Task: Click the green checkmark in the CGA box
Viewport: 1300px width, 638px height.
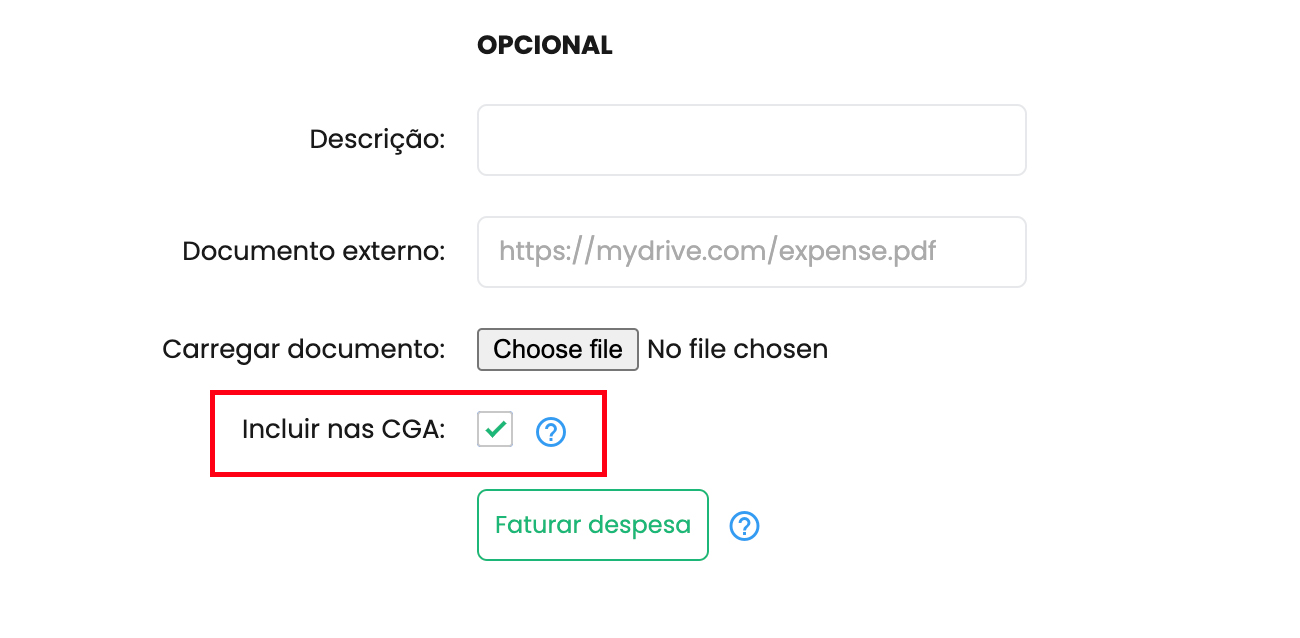Action: [x=495, y=429]
